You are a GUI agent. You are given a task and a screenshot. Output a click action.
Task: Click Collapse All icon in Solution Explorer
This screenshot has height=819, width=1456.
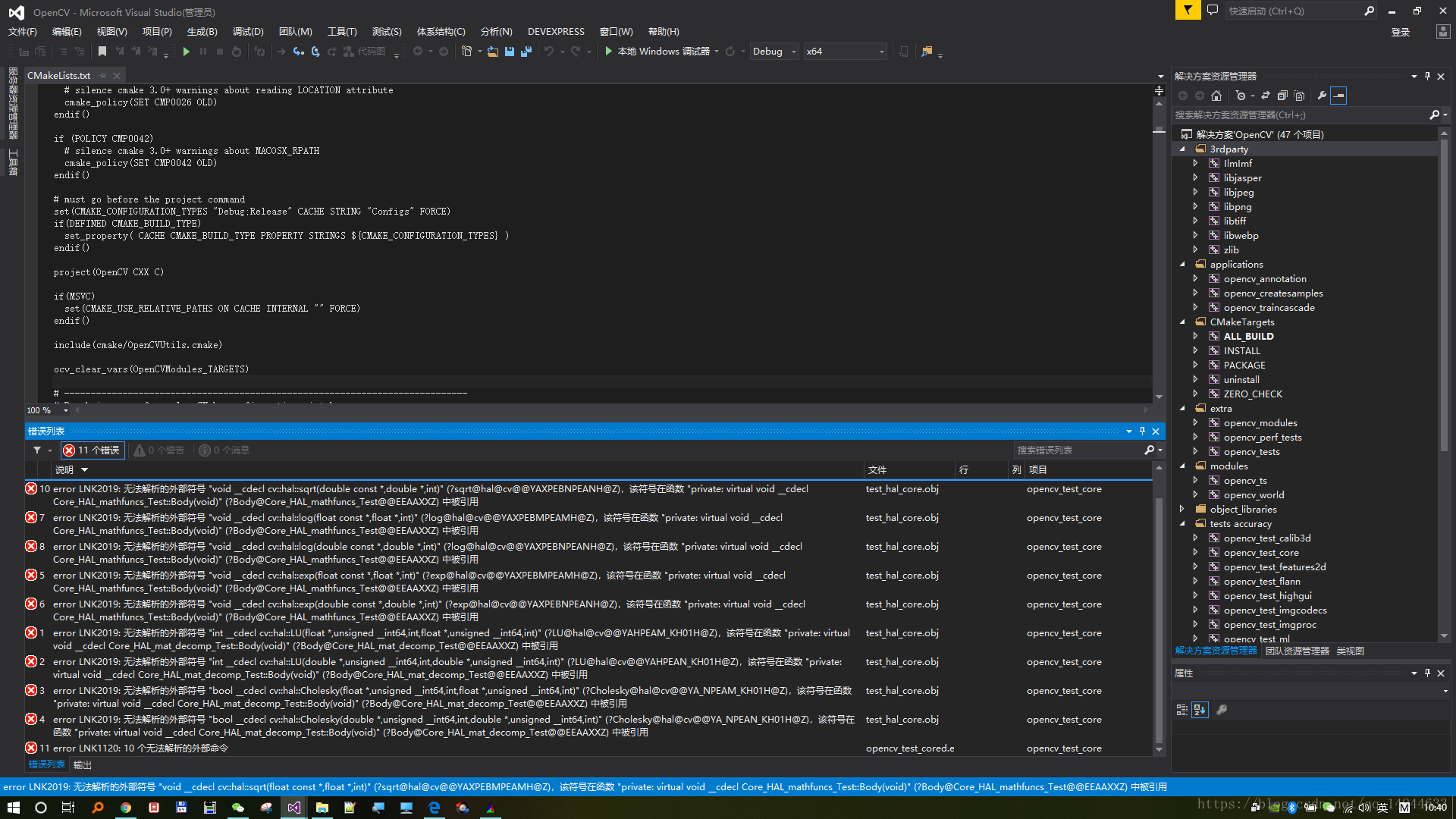1282,96
